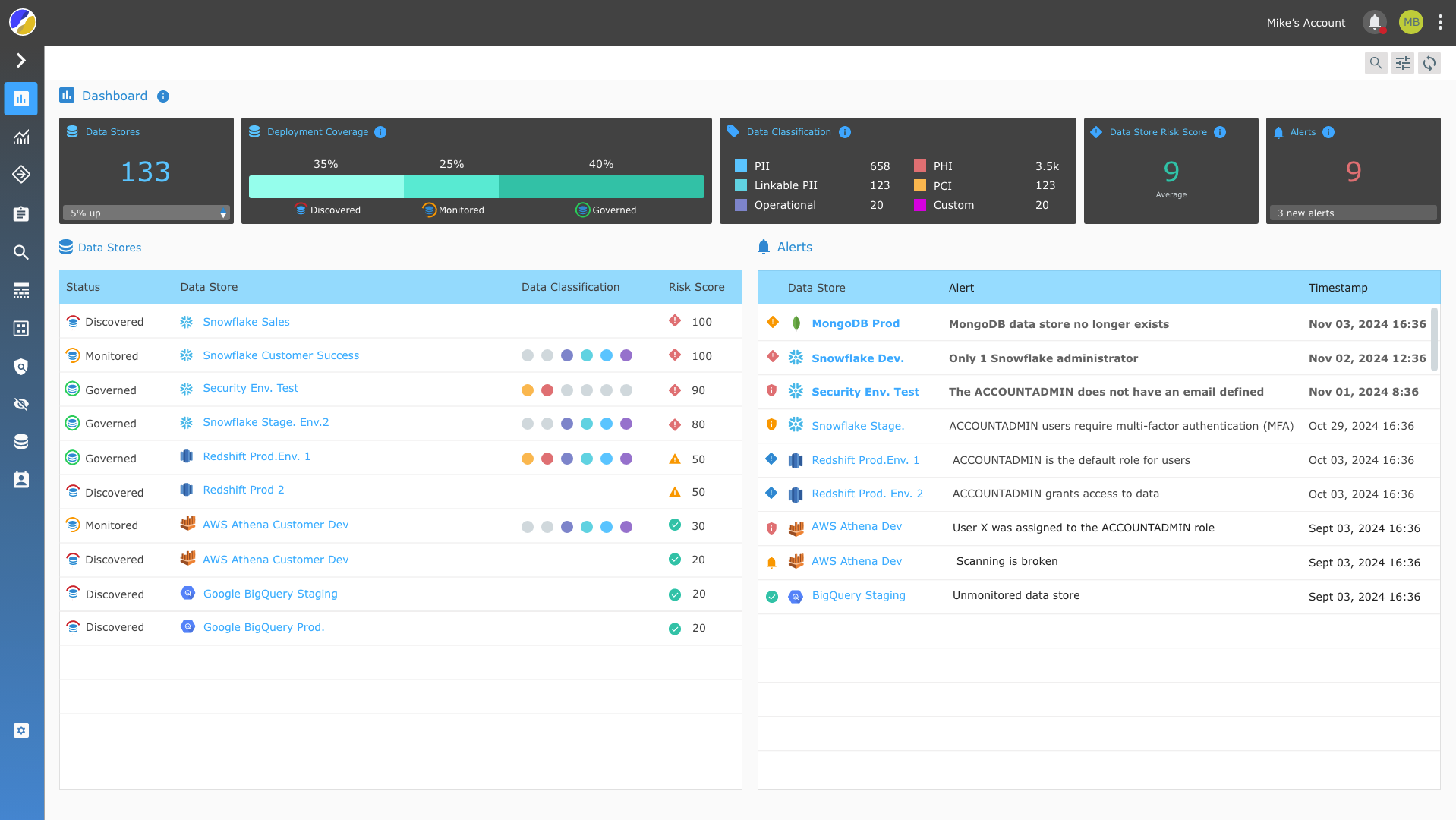Screen dimensions: 1456x820
Task: Click the search icon in top toolbar
Action: point(1376,63)
